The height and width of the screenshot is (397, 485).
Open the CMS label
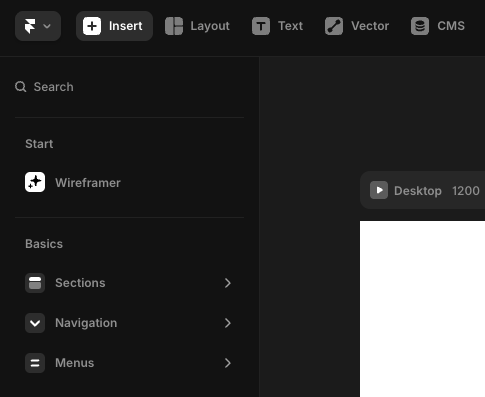tap(451, 26)
